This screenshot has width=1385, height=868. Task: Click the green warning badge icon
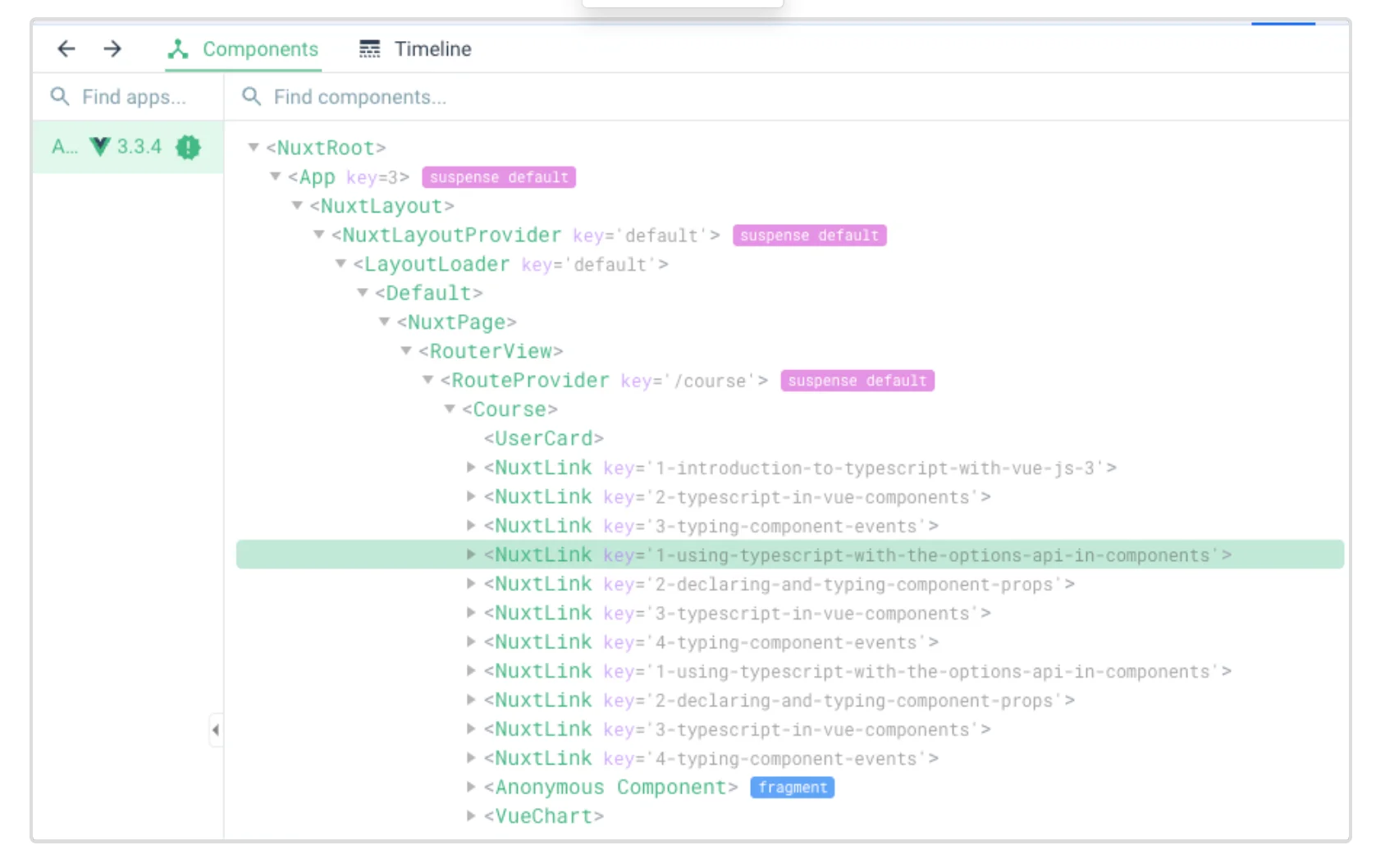188,148
